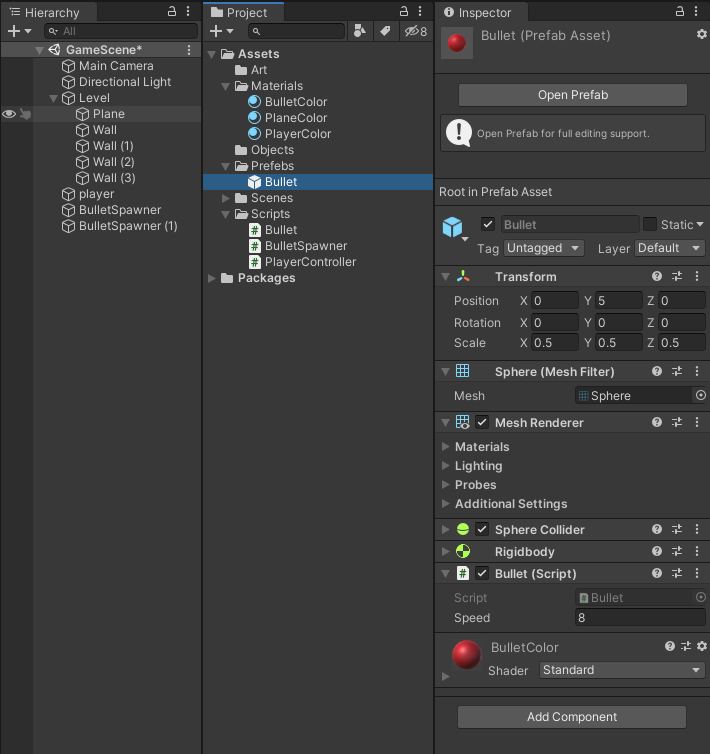This screenshot has width=710, height=754.
Task: Open Rigidbody help reference icon
Action: [x=657, y=551]
